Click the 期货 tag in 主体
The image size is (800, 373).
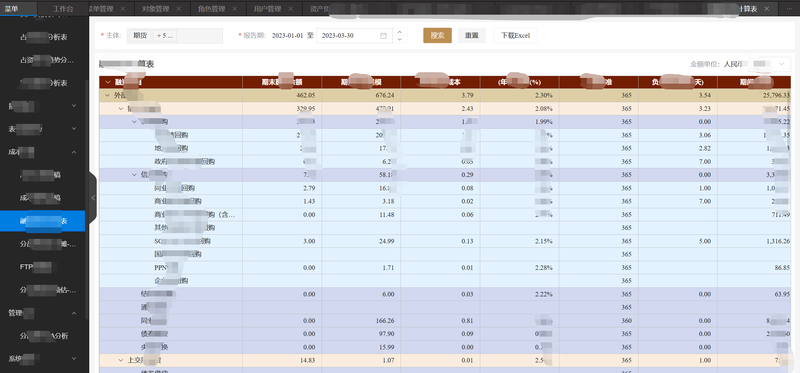tap(140, 36)
